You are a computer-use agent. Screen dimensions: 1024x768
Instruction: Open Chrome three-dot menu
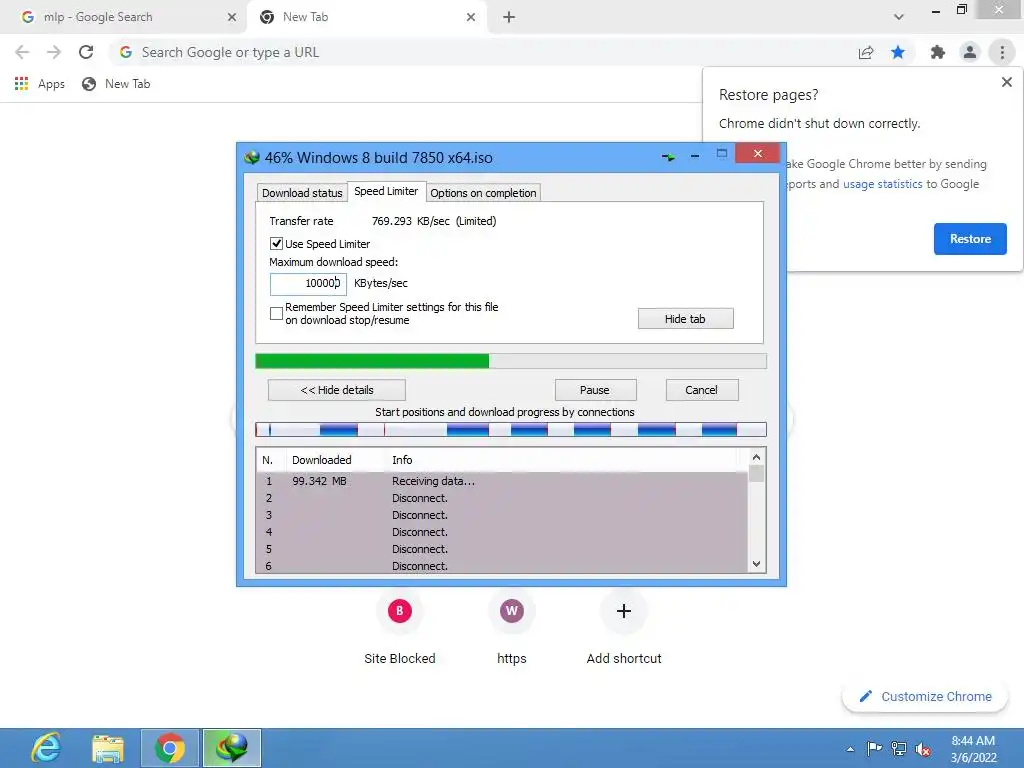point(1002,52)
